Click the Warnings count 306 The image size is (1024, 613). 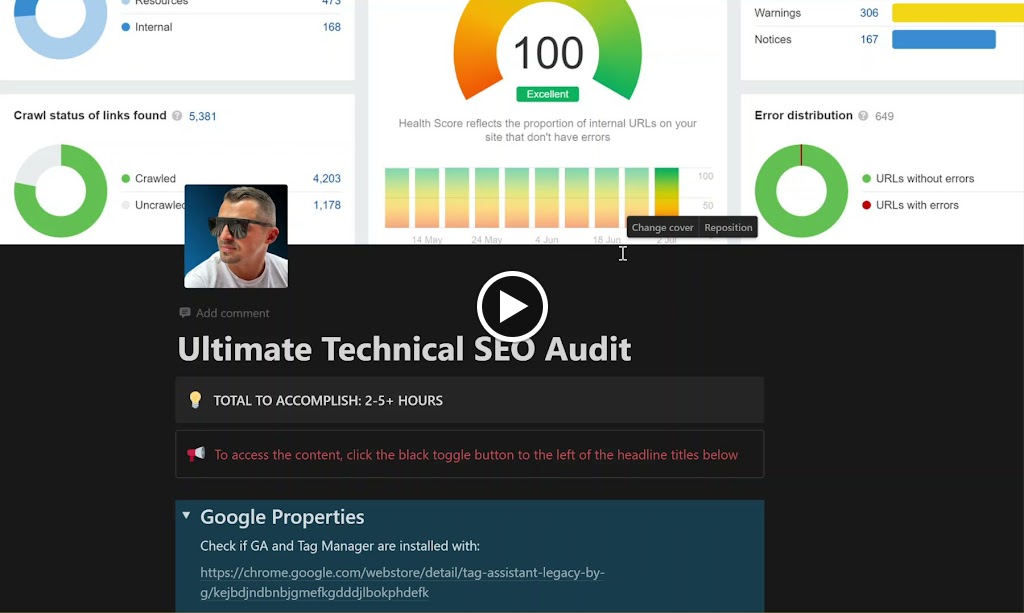[869, 12]
